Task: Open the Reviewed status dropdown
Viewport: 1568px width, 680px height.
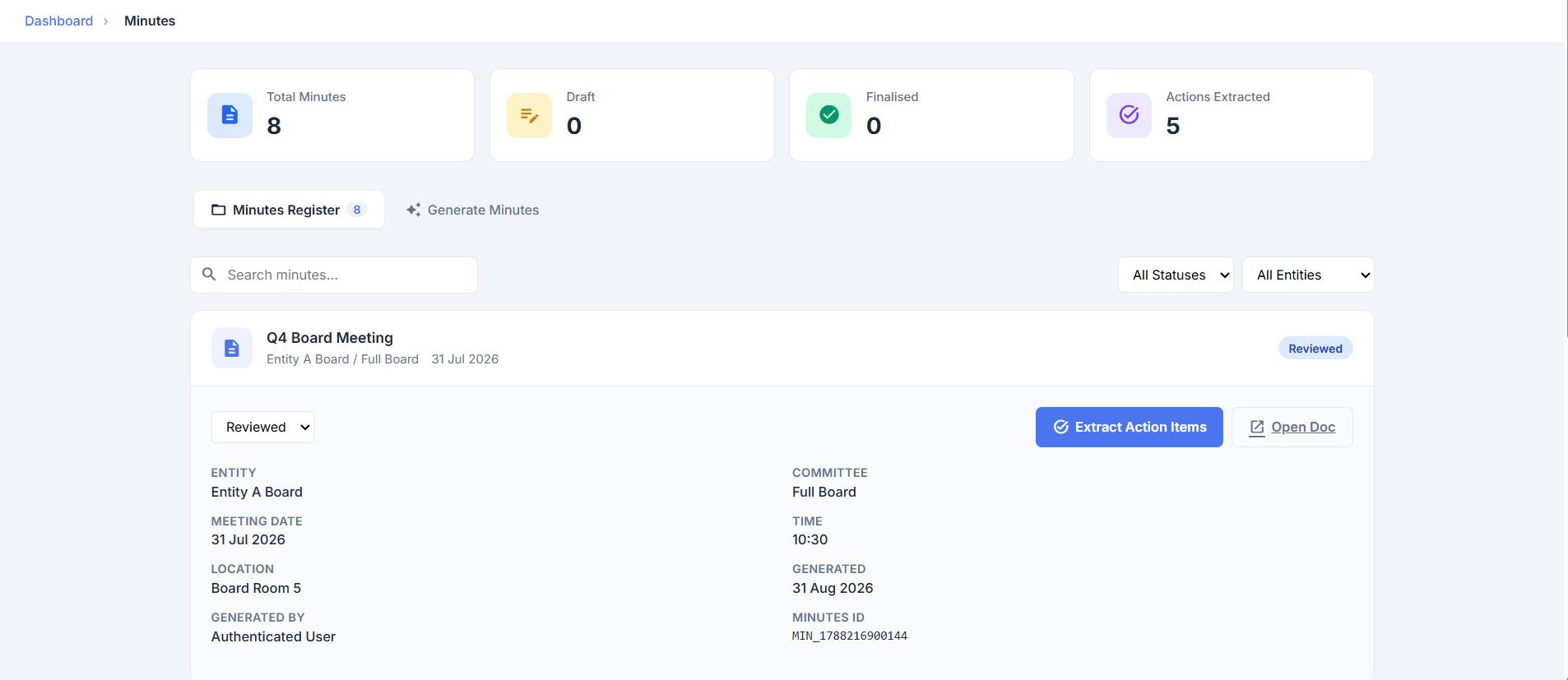Action: [262, 427]
